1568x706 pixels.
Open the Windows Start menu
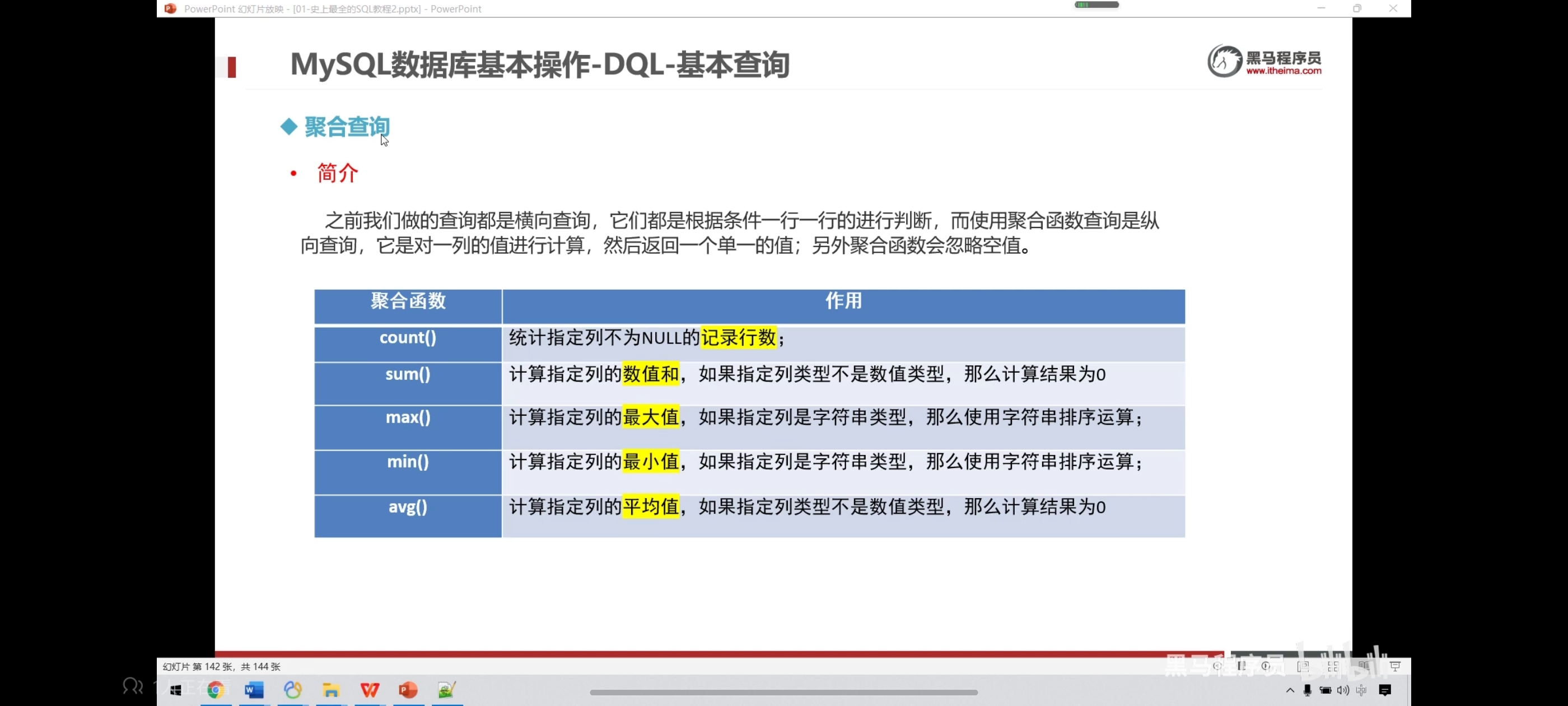(x=176, y=690)
